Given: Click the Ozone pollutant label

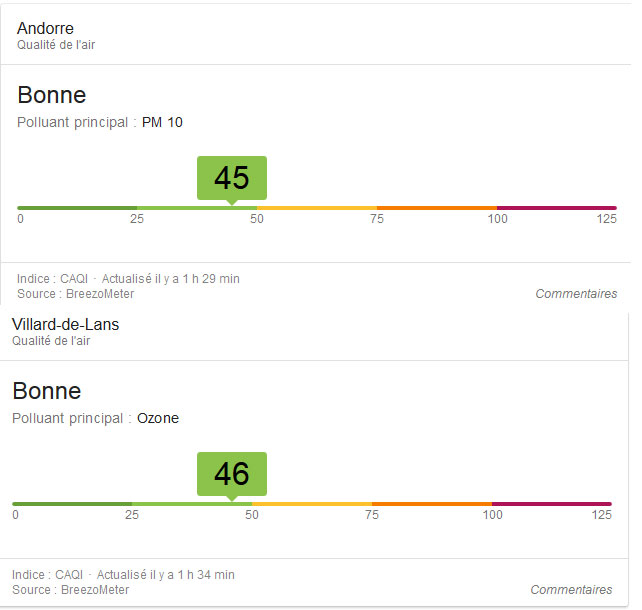Looking at the screenshot, I should [x=158, y=419].
